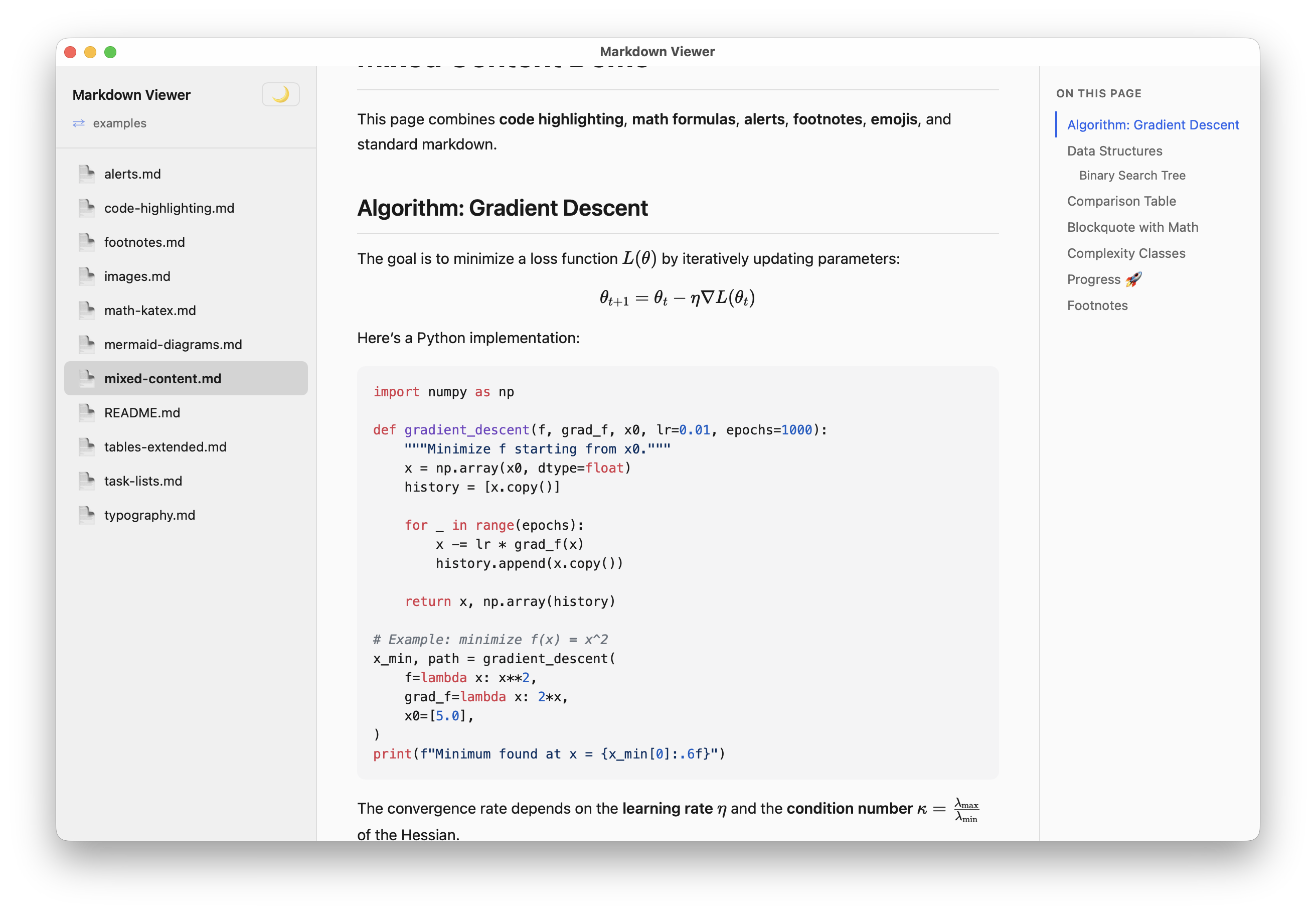Click the file icon next to mermaid-diagrams.md

(x=87, y=344)
